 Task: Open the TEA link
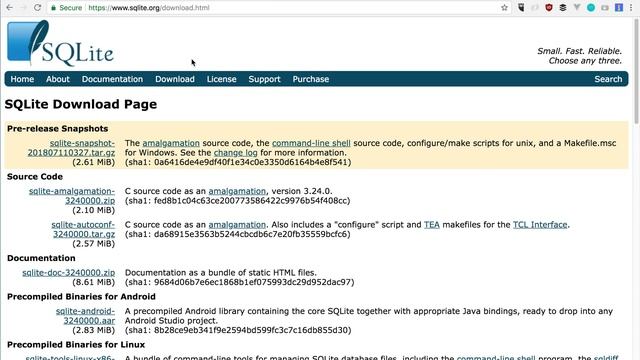[x=431, y=224]
